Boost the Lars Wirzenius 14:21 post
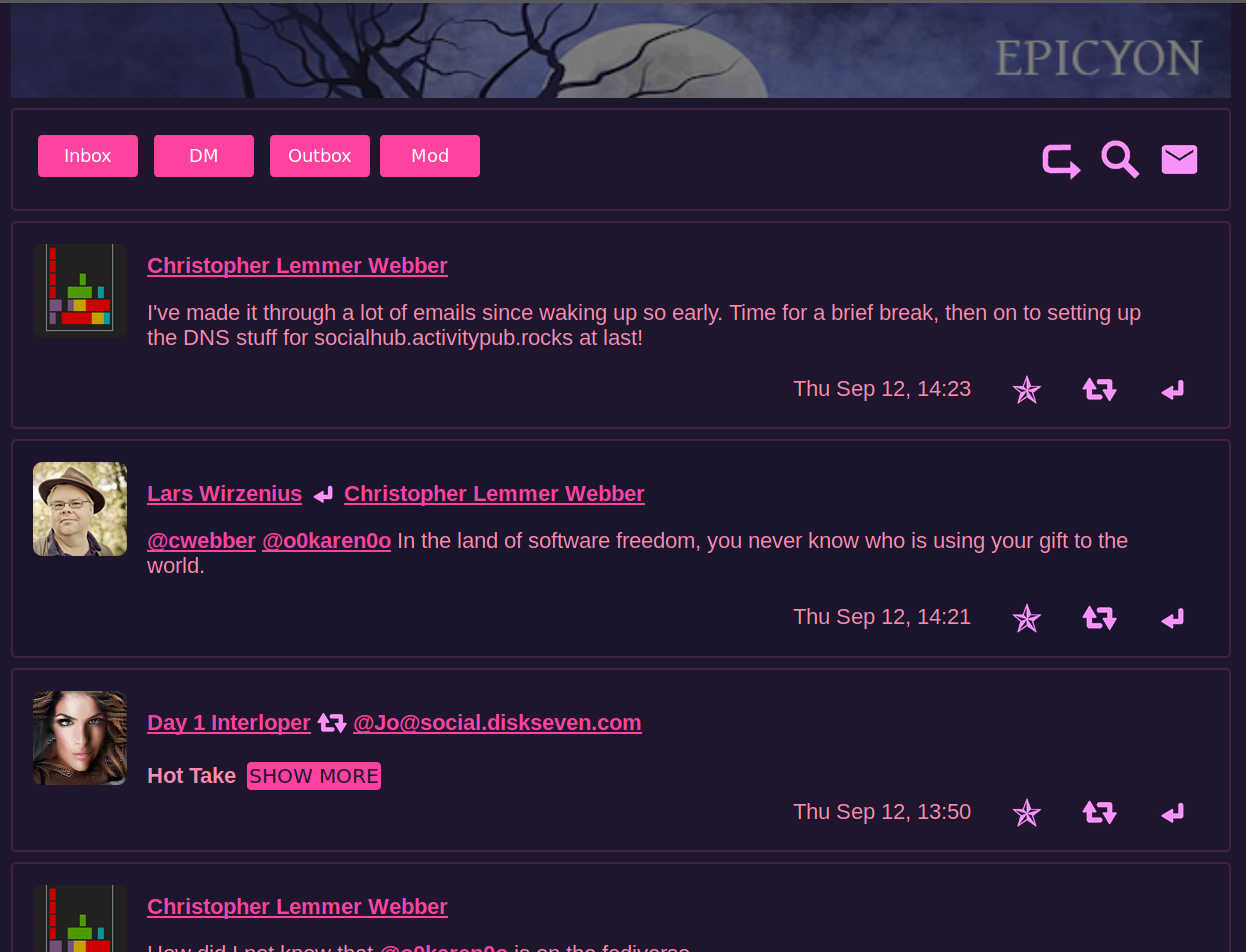1246x952 pixels. click(1099, 619)
